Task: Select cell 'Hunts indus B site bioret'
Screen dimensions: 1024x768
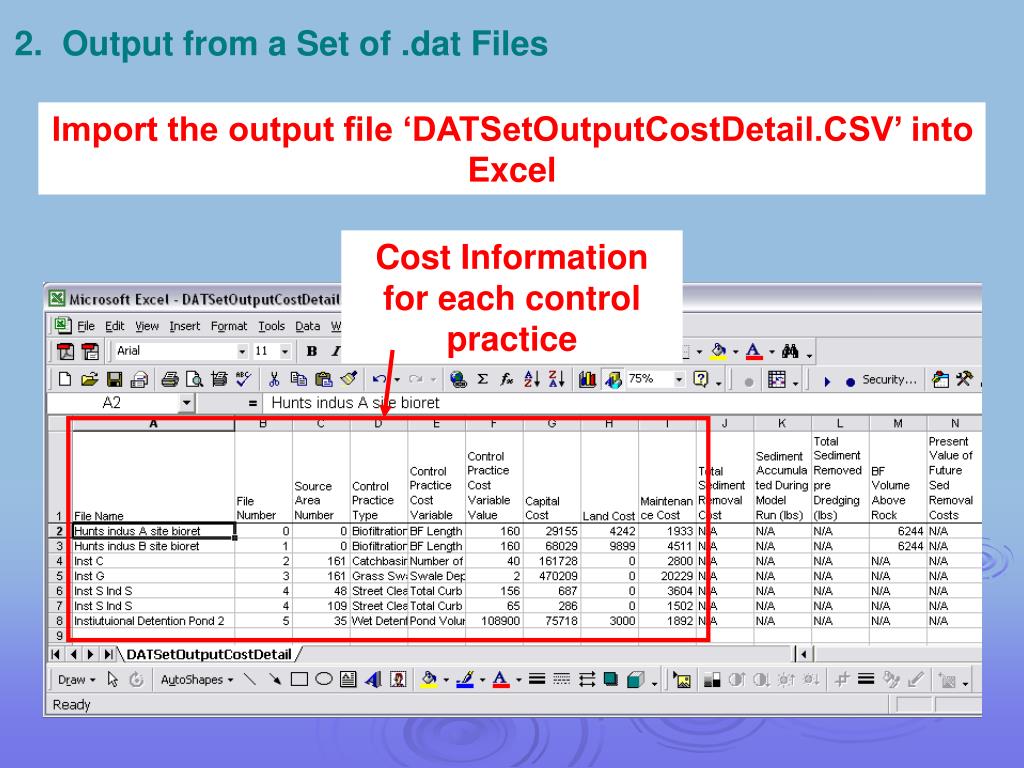Action: point(153,546)
